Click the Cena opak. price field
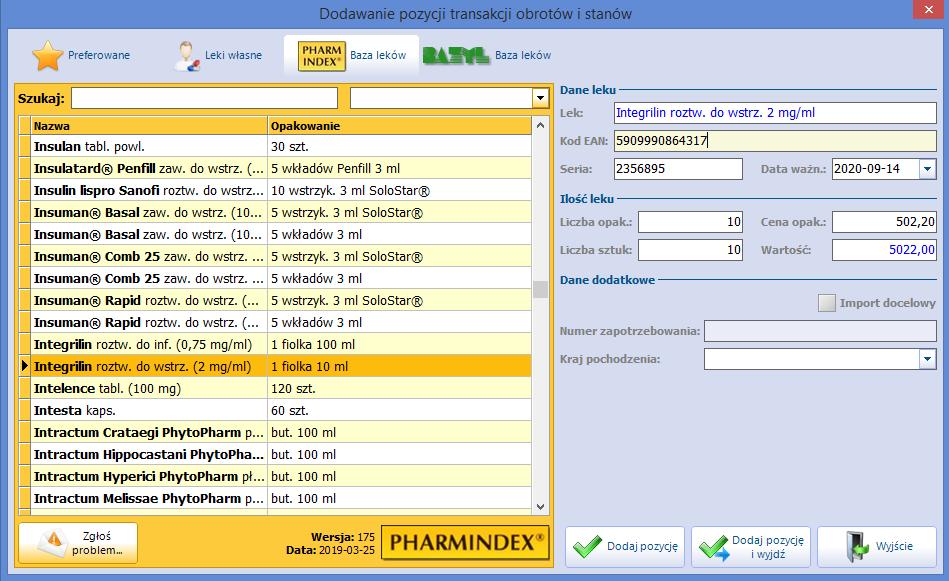The height and width of the screenshot is (581, 949). point(884,222)
